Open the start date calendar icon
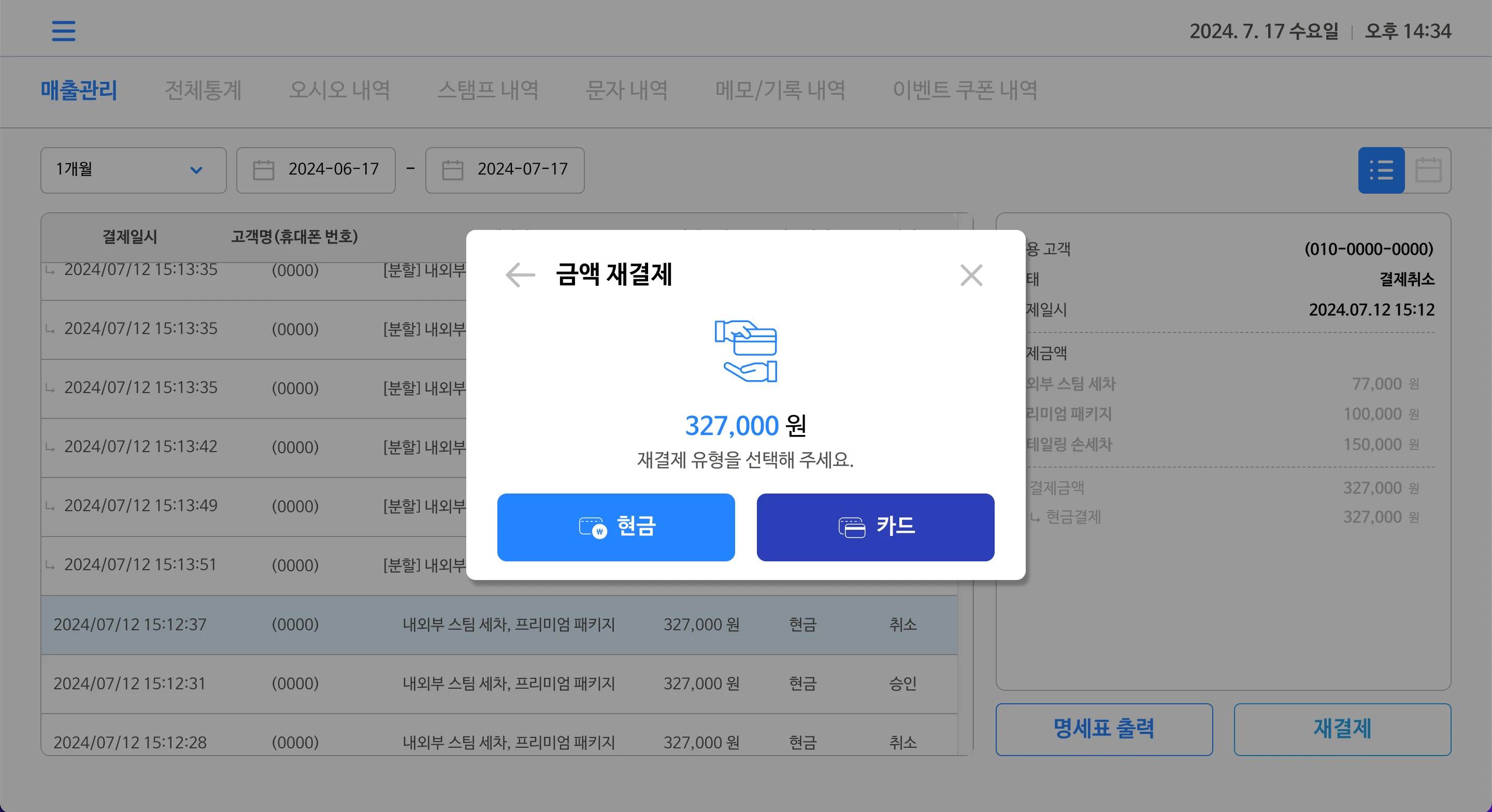 (x=264, y=170)
